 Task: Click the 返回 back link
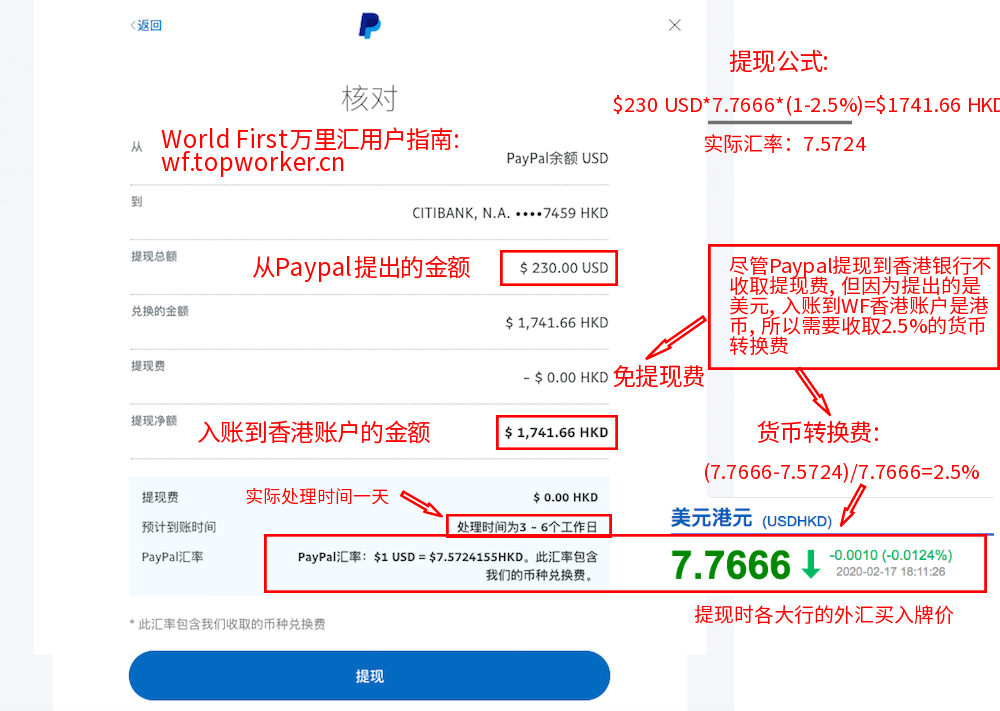[146, 26]
